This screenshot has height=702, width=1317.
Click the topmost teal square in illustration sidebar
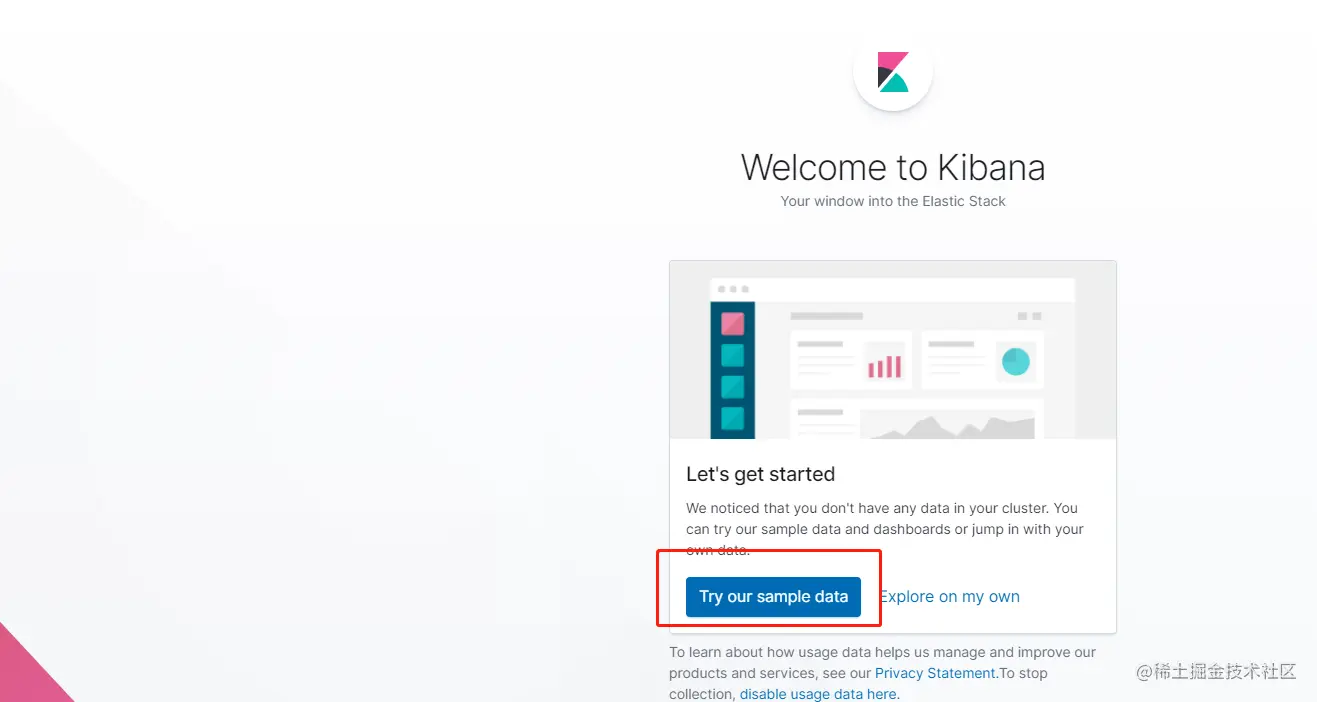(732, 355)
